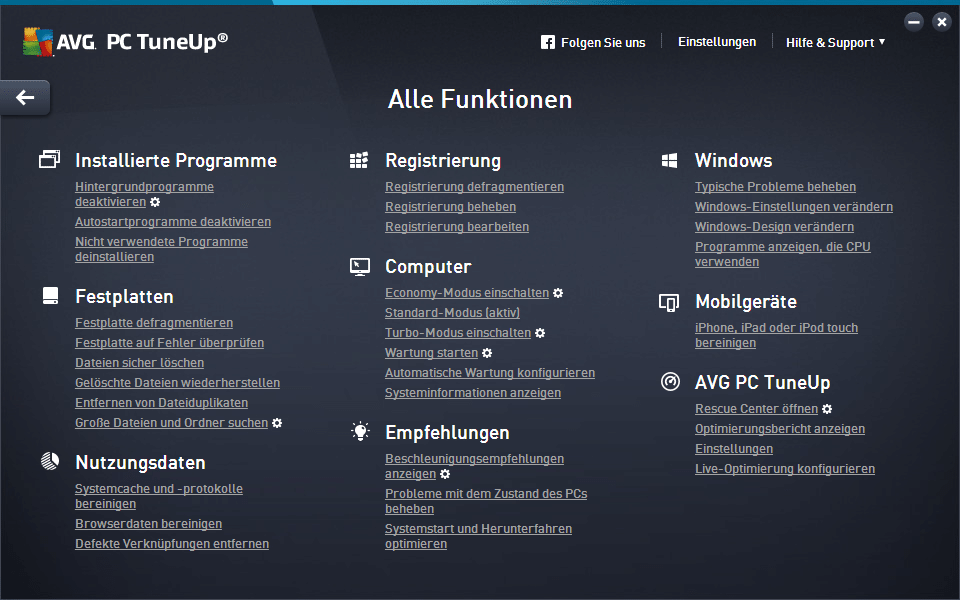960x600 pixels.
Task: Click the Windows logo icon
Action: (x=670, y=161)
